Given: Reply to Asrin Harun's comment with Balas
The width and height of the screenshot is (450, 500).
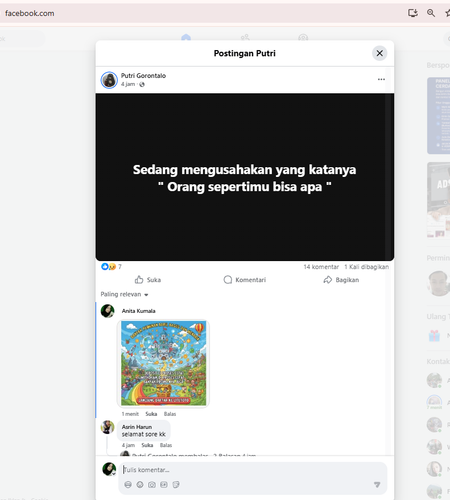Looking at the screenshot, I should [166, 445].
